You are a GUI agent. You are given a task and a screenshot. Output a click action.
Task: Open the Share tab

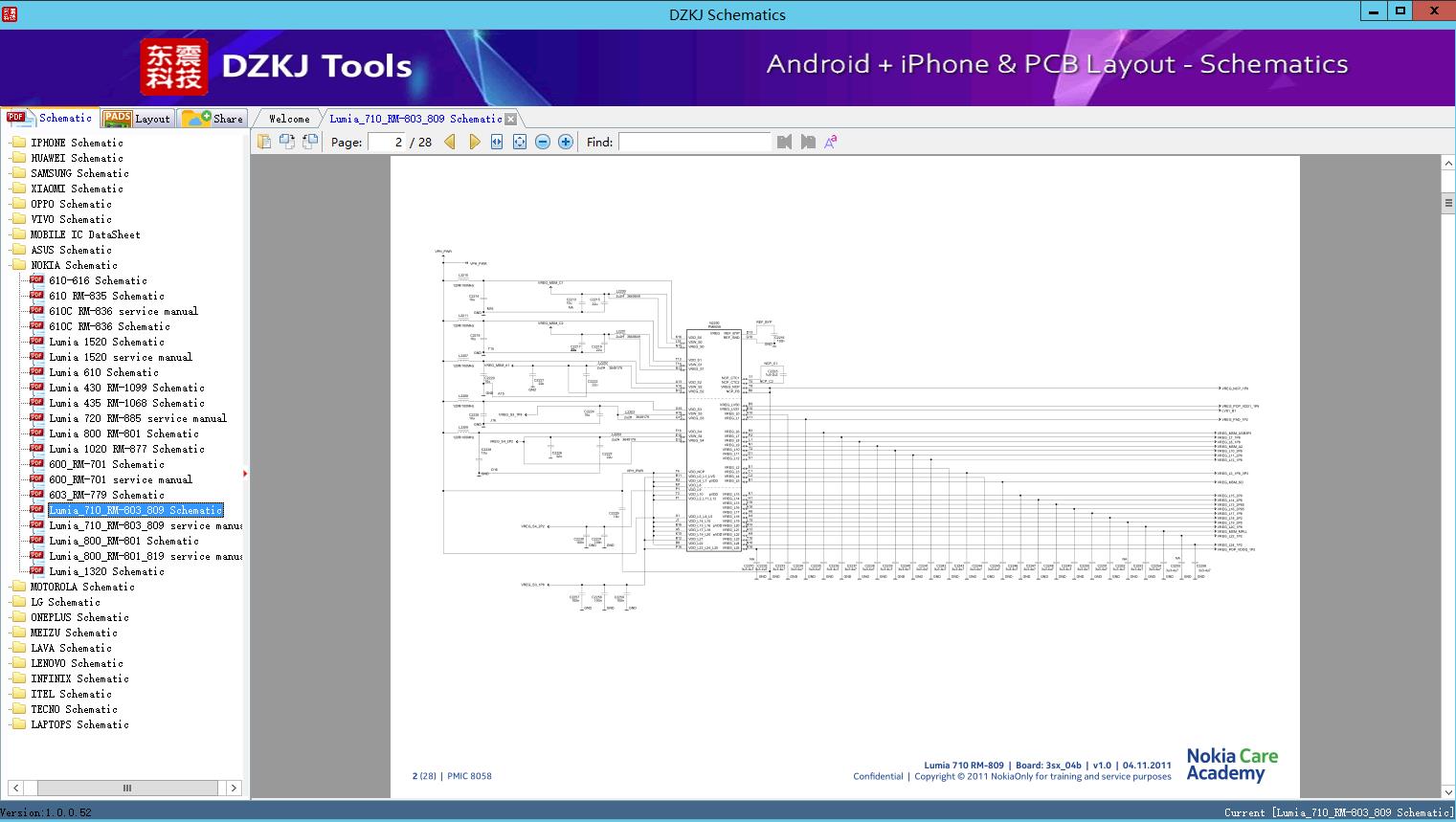(x=213, y=119)
